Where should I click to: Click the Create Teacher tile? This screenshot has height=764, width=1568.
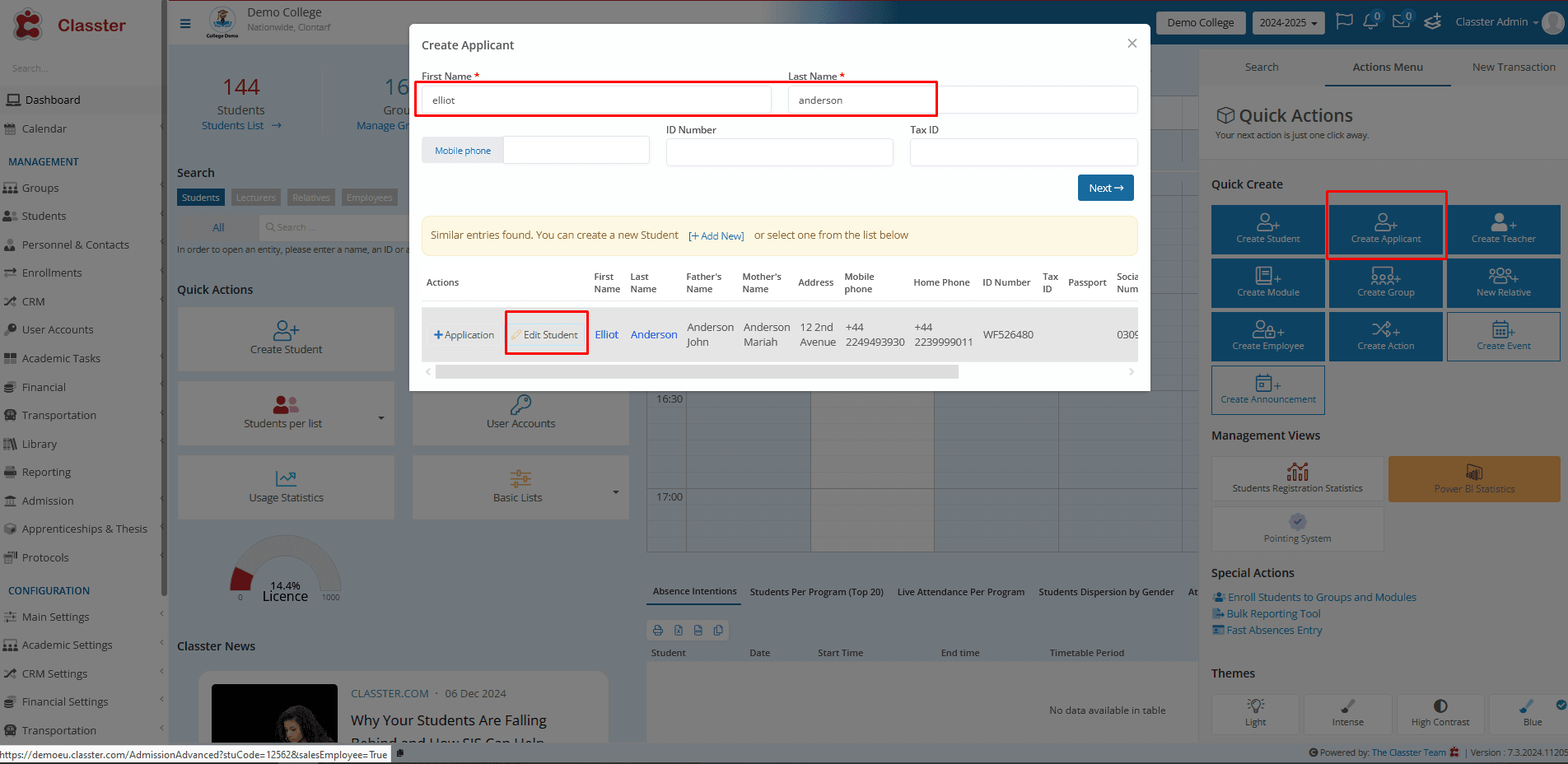[1503, 230]
